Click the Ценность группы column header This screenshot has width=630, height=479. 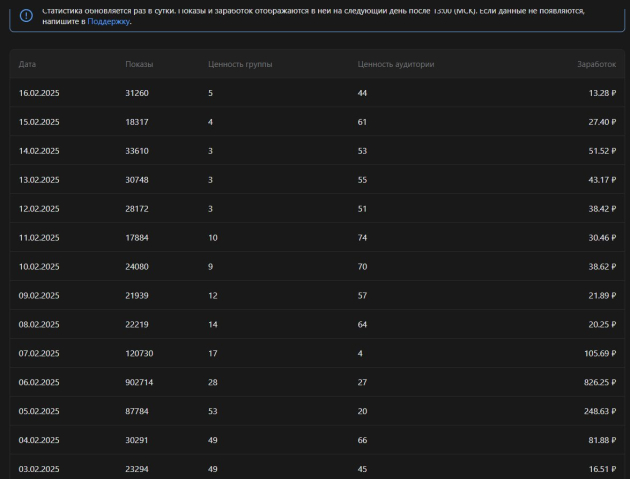(x=240, y=64)
